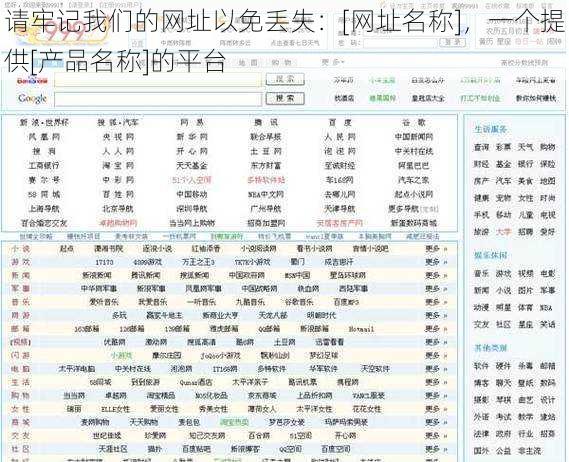Open the 汽车之家 link
Screen dimensions: 569x462
pos(414,180)
